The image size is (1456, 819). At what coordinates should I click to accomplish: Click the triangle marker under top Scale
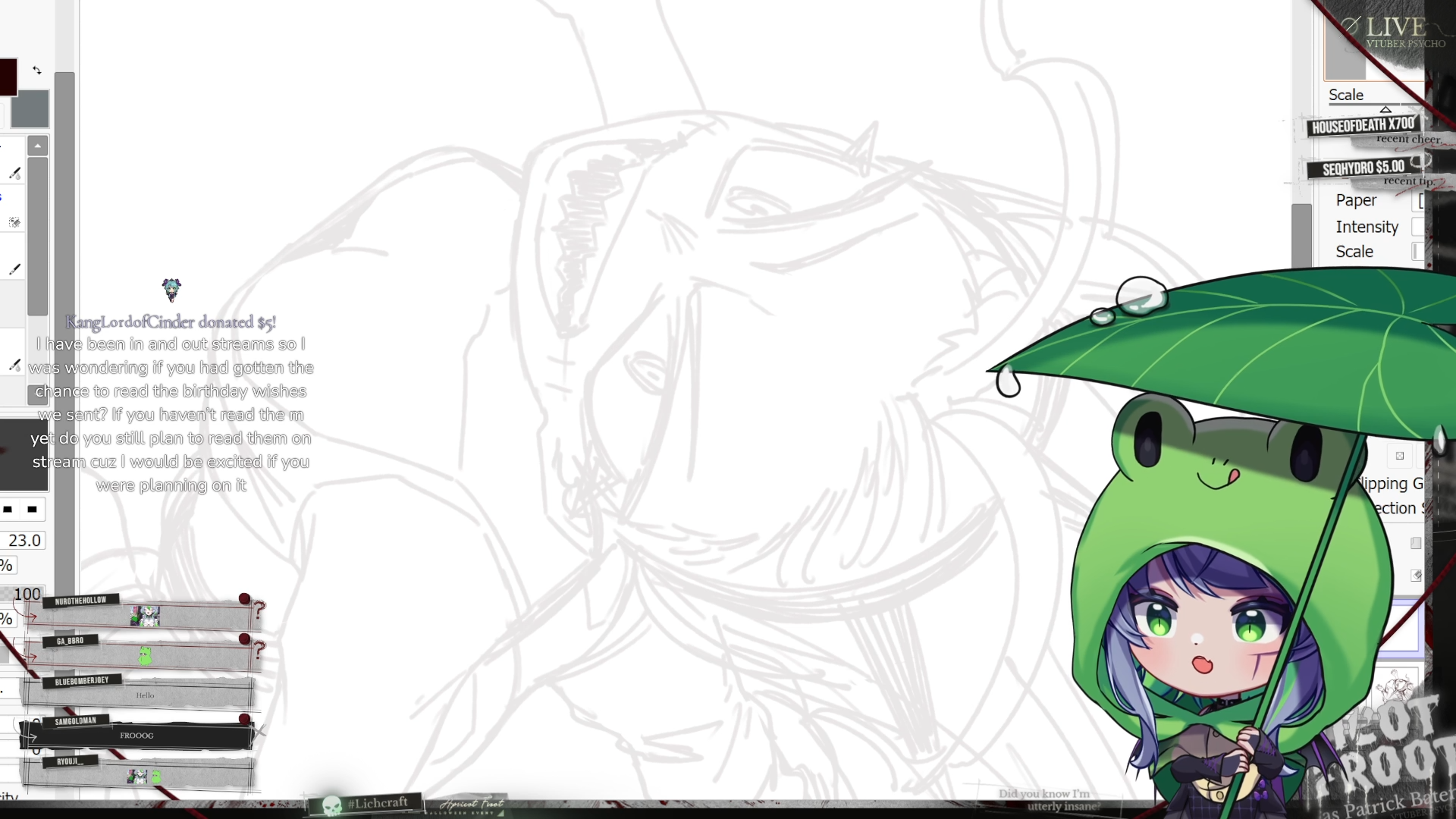tap(1385, 109)
